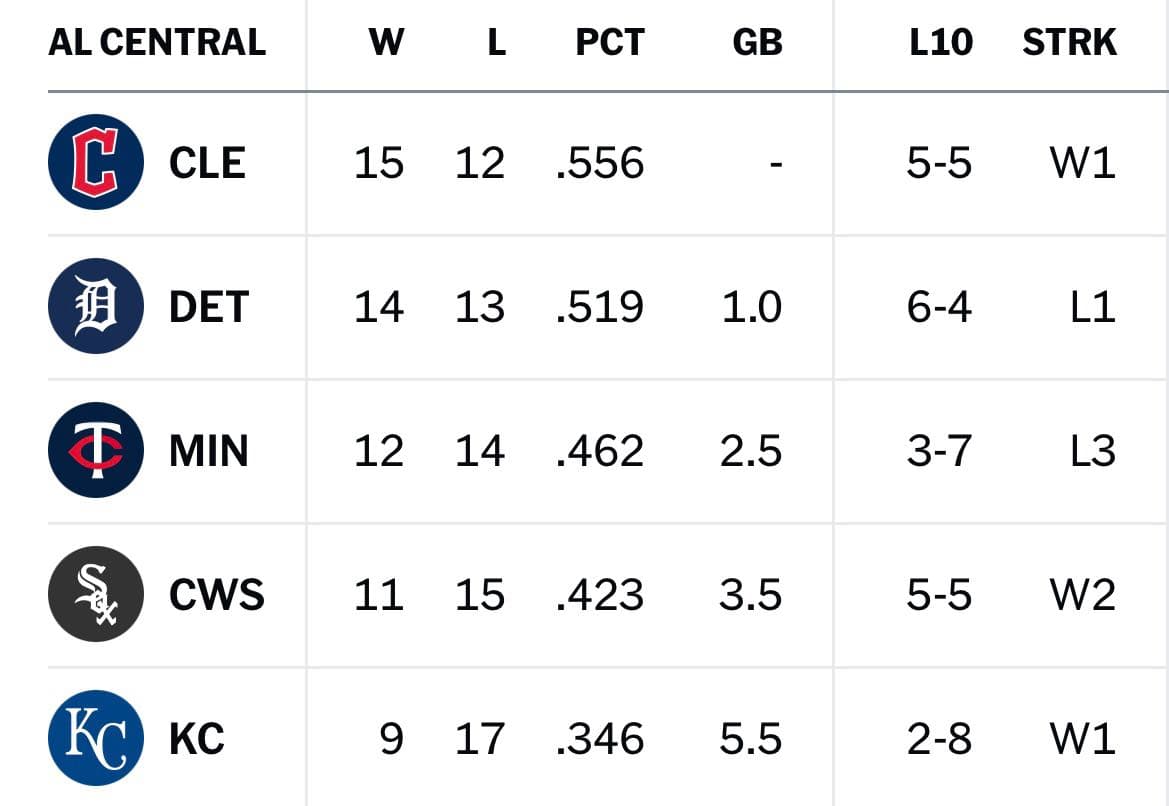Select the AL CENTRAL division heading

coord(157,42)
